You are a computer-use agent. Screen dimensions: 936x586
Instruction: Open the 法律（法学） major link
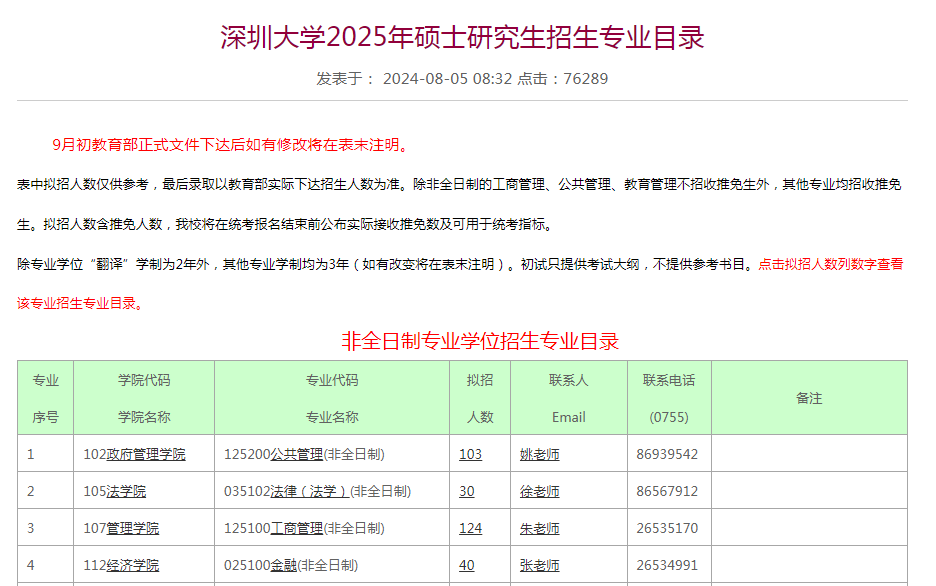tap(310, 491)
